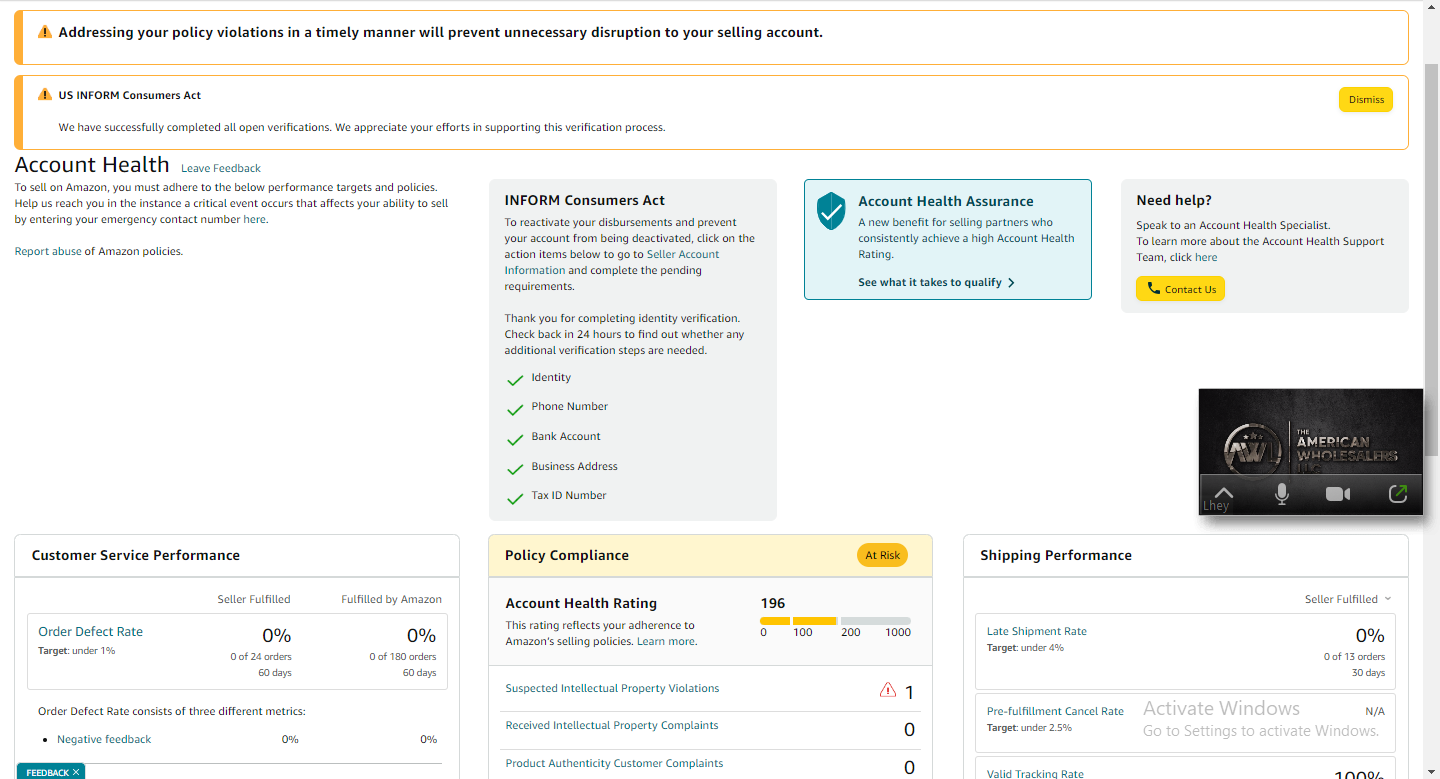Image resolution: width=1440 pixels, height=779 pixels.
Task: Click the Contact Us button
Action: pos(1180,289)
